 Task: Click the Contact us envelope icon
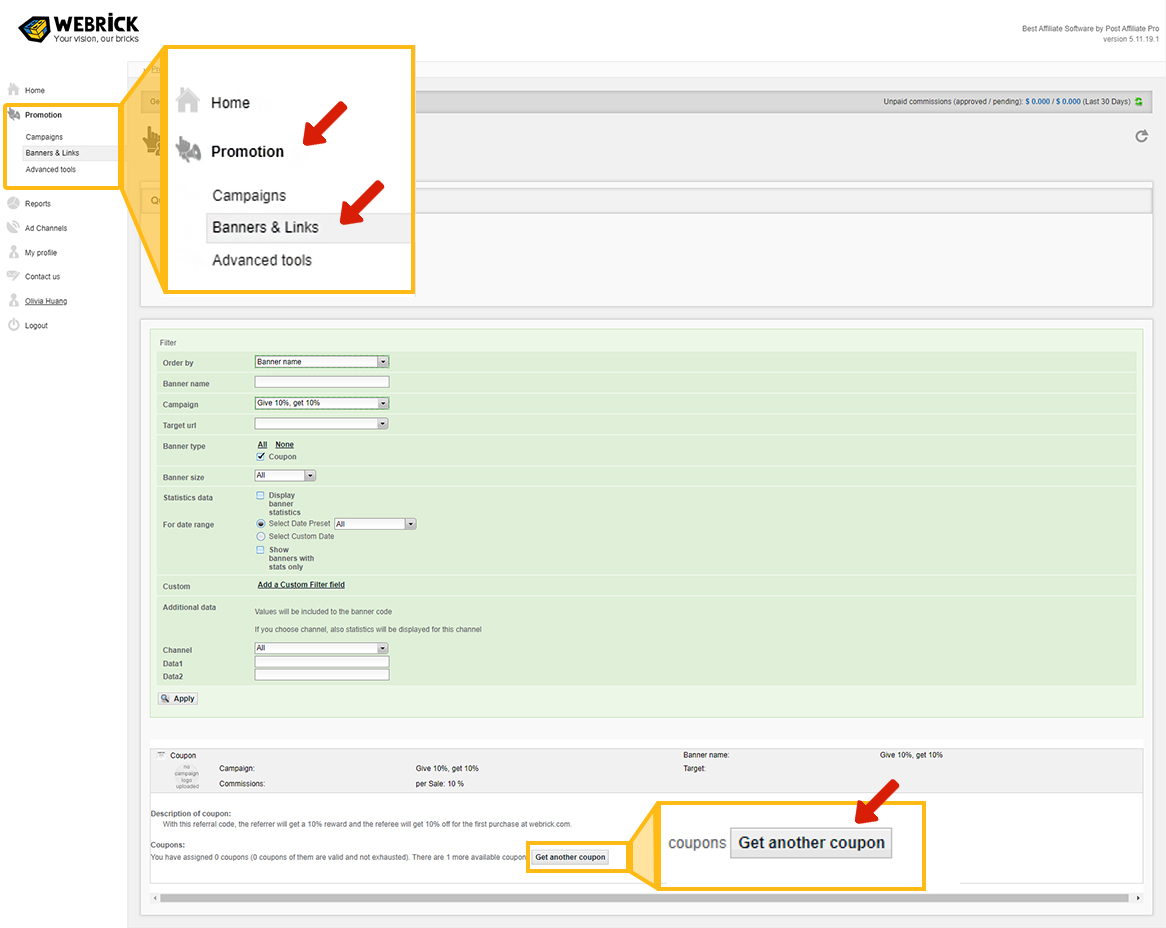[14, 276]
